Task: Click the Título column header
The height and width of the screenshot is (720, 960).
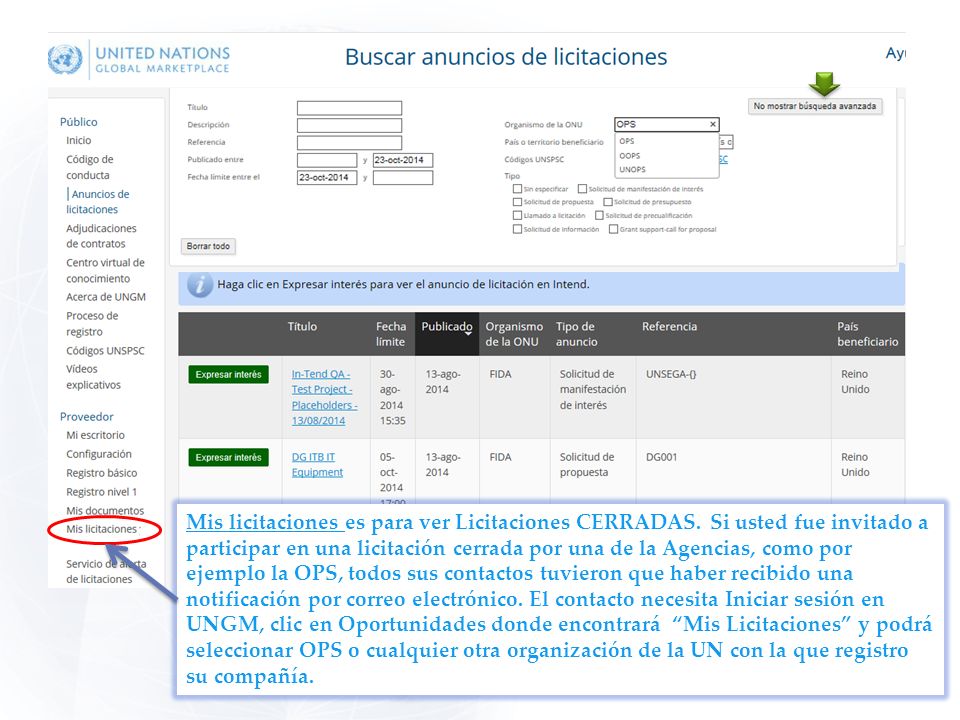Action: click(302, 327)
